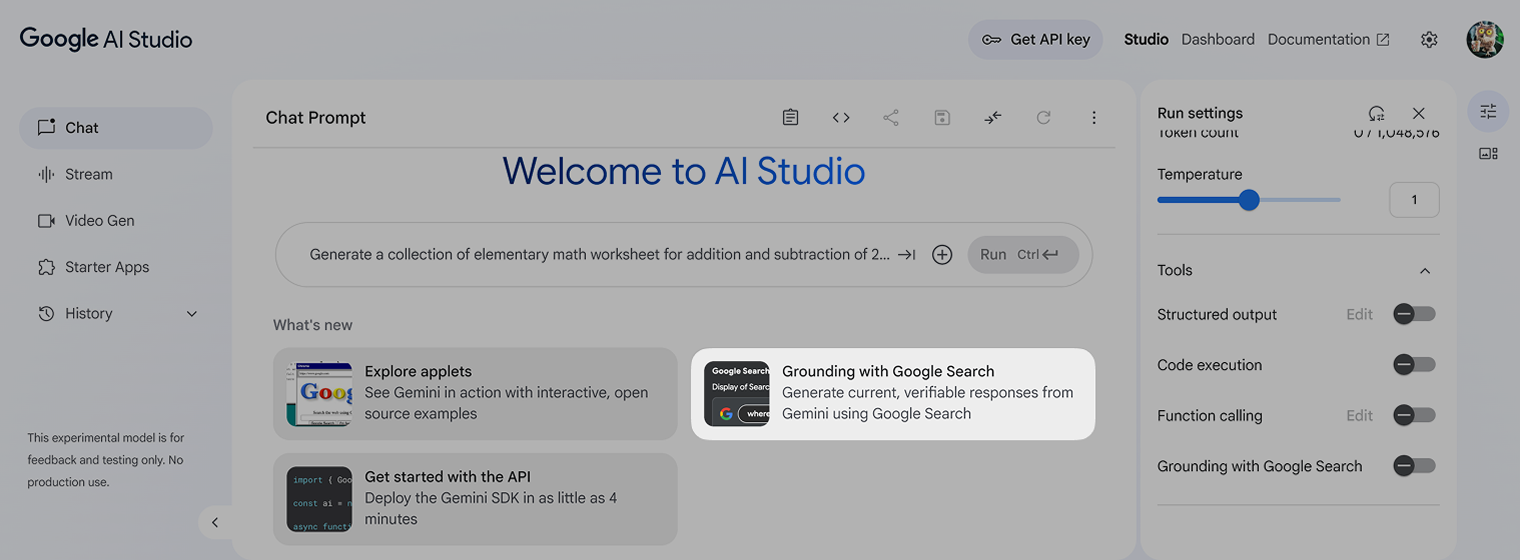Screen dimensions: 1520x560
Task: Click the Stream waveform icon
Action: pos(46,174)
